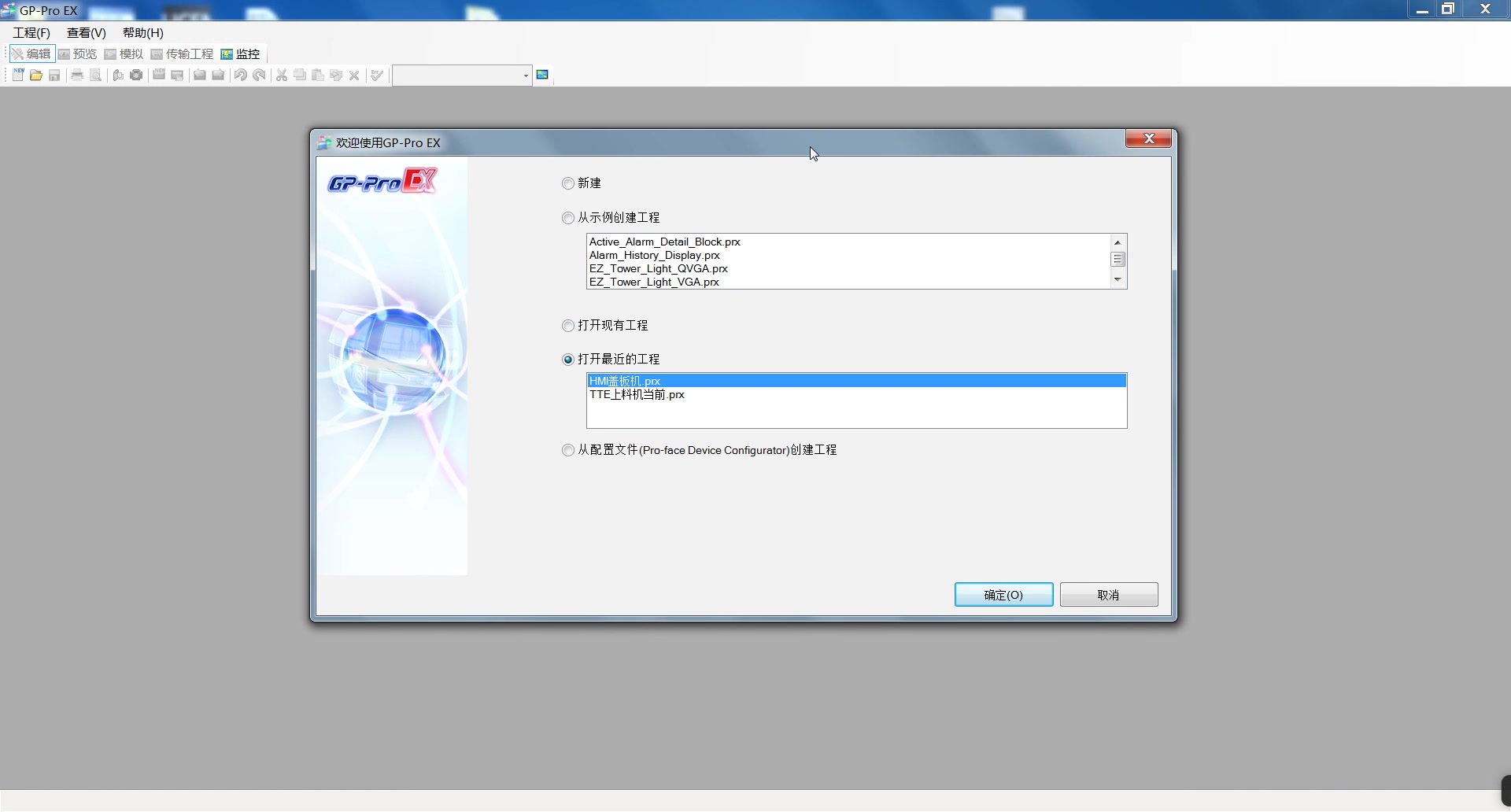Click the Previous screen arrow icon
This screenshot has height=812, width=1511.
click(200, 75)
